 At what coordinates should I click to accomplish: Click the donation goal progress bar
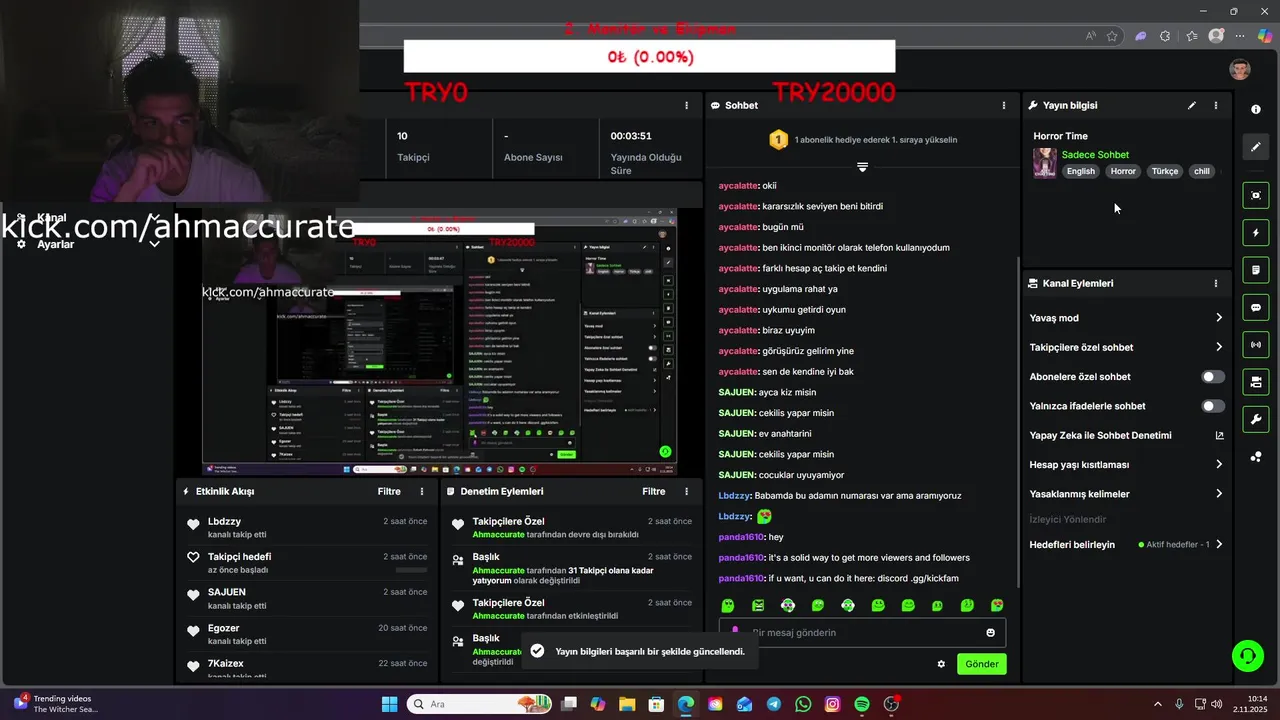click(x=649, y=57)
